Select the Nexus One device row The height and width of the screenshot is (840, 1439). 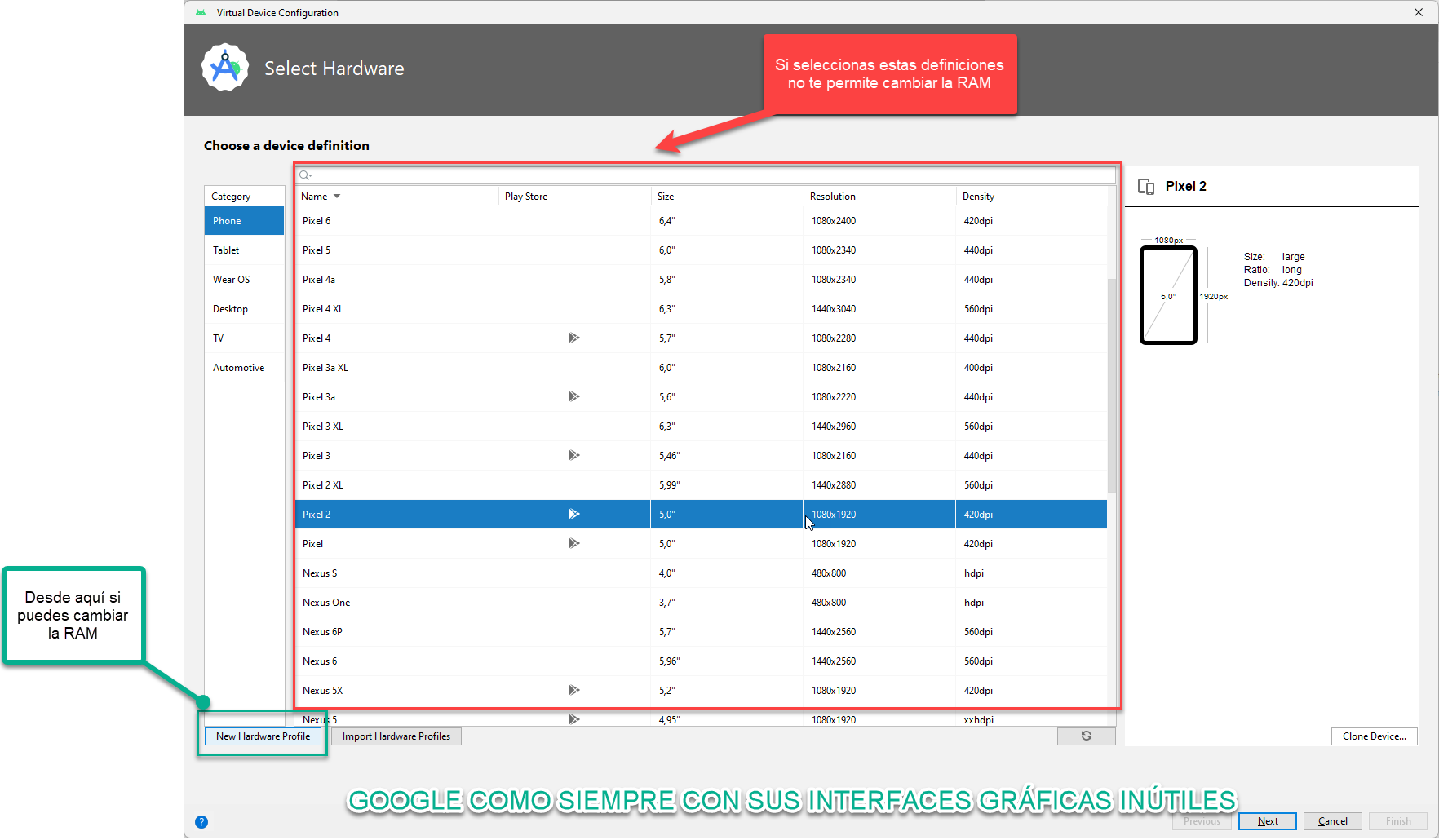(701, 603)
